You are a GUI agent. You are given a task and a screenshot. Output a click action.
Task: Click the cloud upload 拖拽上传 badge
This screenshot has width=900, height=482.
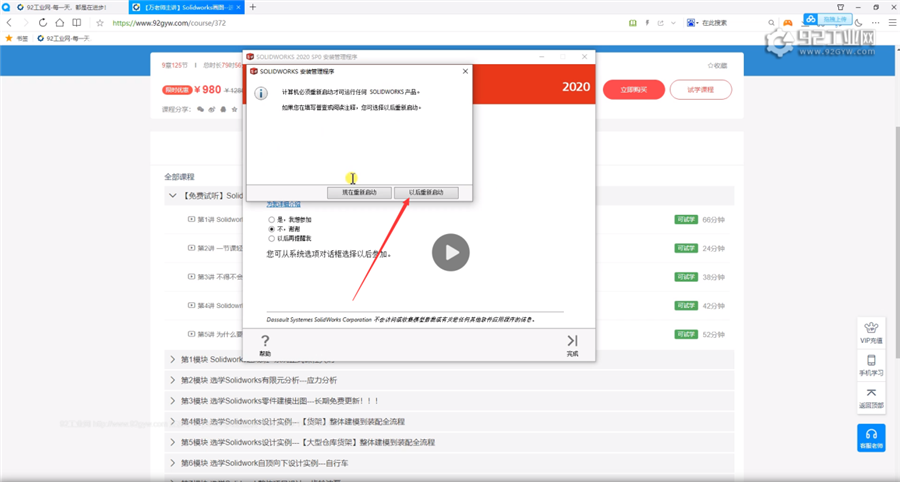point(827,20)
